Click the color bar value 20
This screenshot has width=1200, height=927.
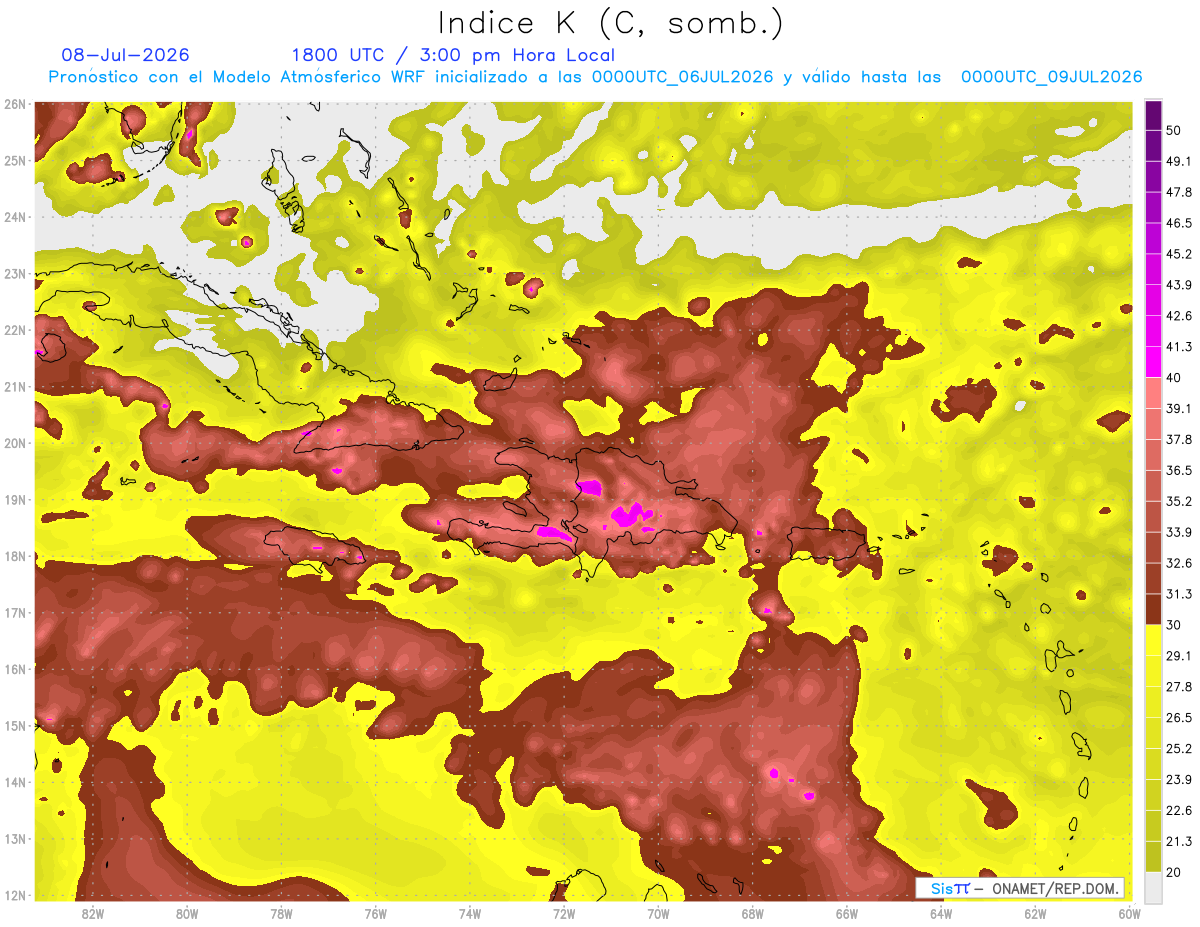pos(1174,872)
